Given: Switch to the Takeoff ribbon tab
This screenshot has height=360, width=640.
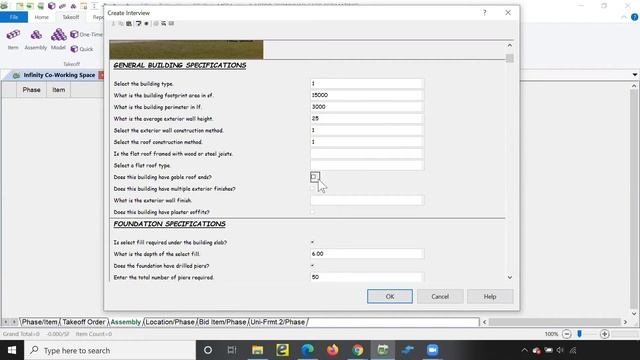Looking at the screenshot, I should tap(71, 17).
